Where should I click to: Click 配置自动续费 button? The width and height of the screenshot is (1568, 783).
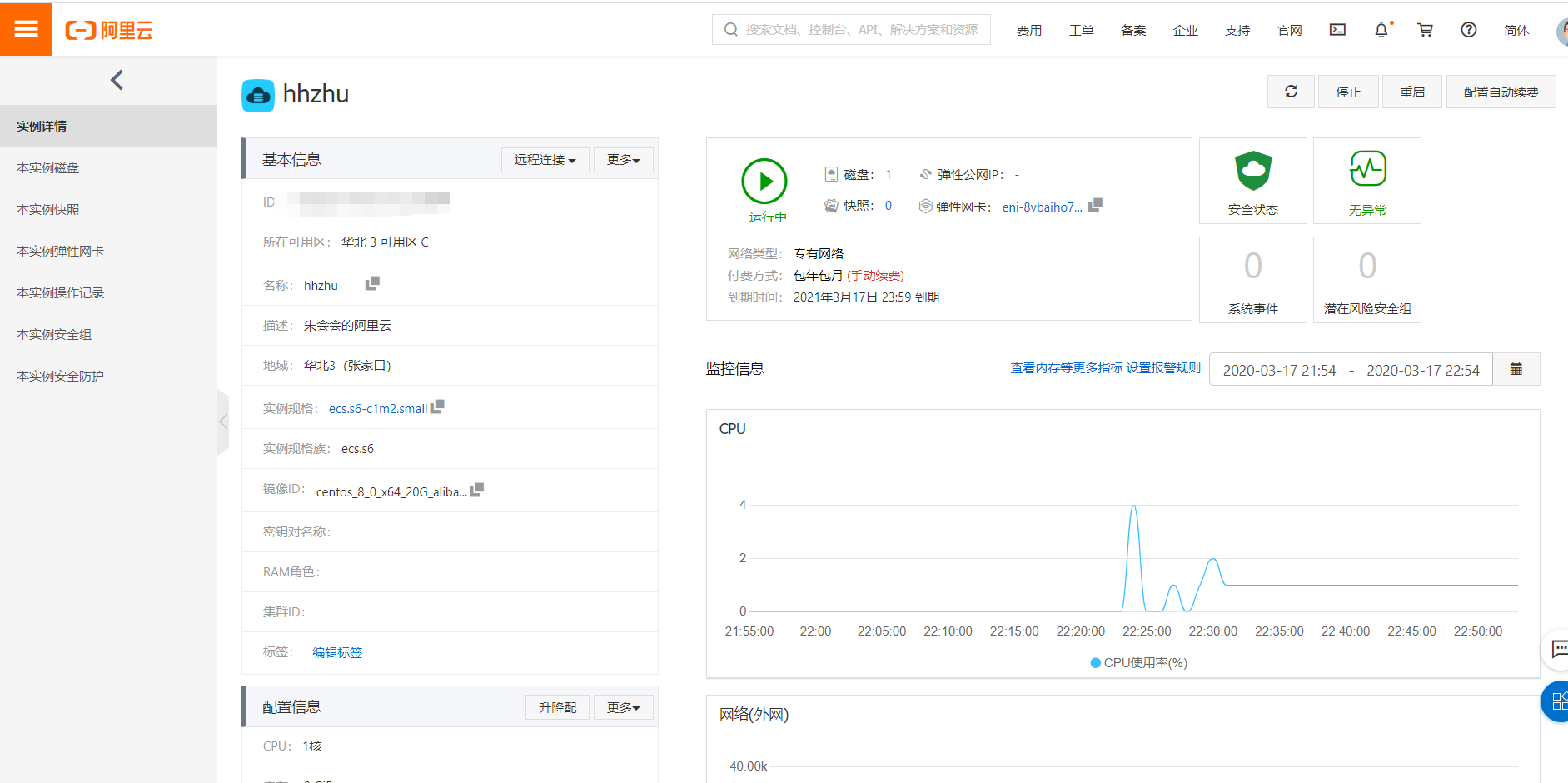click(x=1501, y=92)
